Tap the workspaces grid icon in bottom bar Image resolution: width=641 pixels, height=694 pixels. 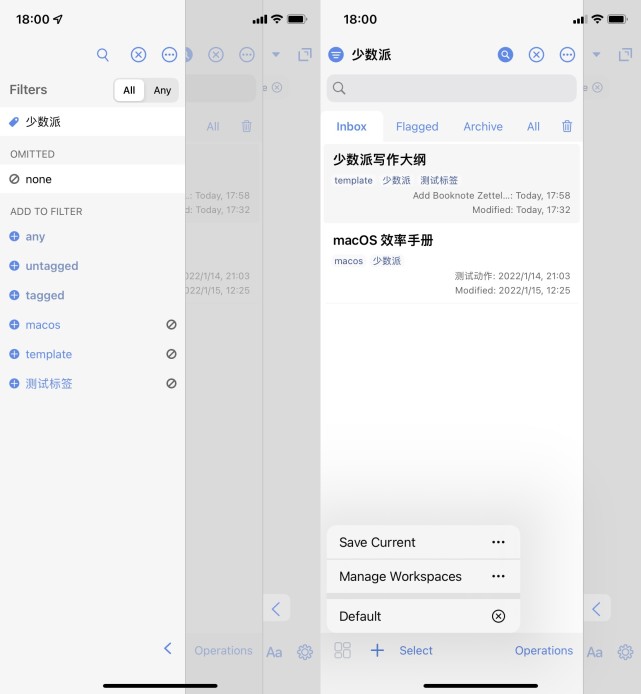[342, 650]
